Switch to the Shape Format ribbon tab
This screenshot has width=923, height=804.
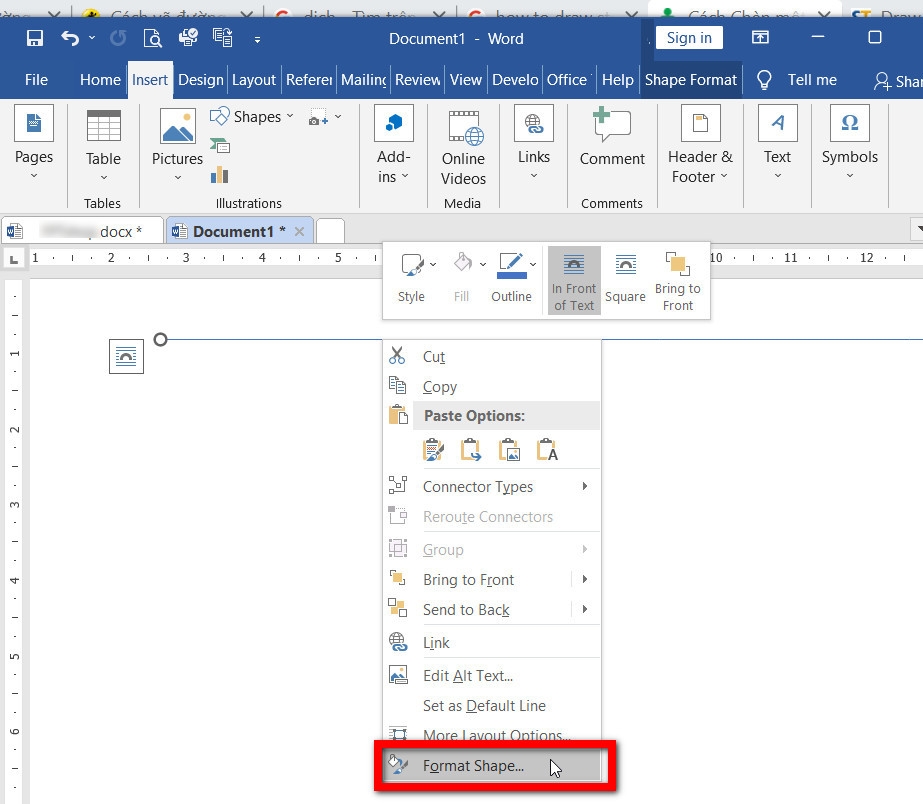[x=690, y=79]
